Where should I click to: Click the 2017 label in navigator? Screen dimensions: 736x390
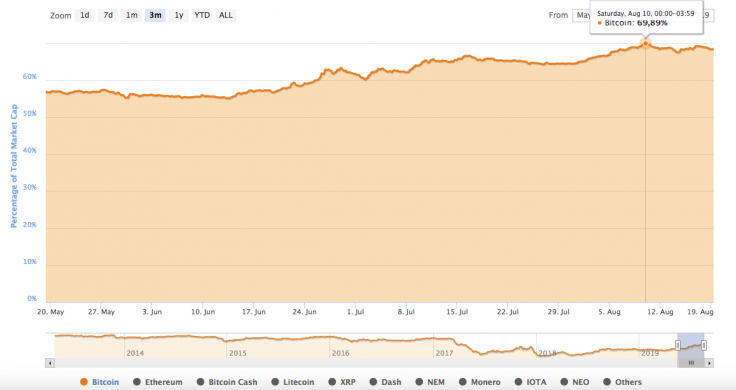coord(444,353)
